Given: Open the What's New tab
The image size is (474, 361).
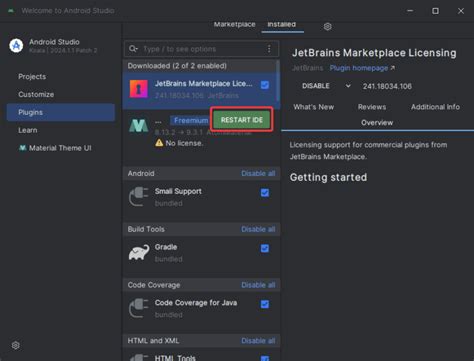Looking at the screenshot, I should tap(314, 107).
